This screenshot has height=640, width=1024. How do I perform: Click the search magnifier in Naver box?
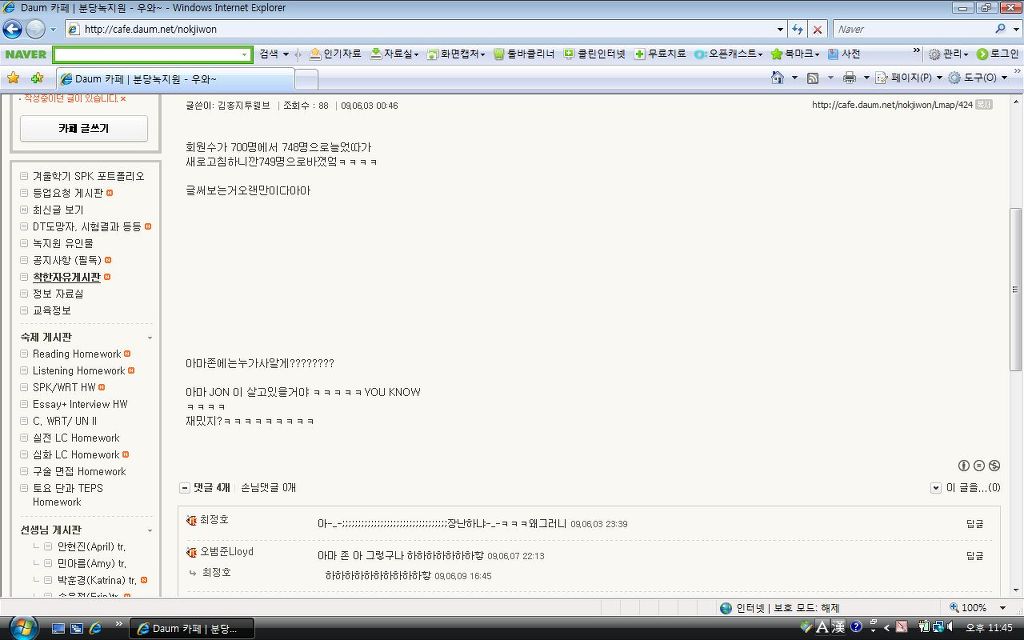tap(1000, 29)
